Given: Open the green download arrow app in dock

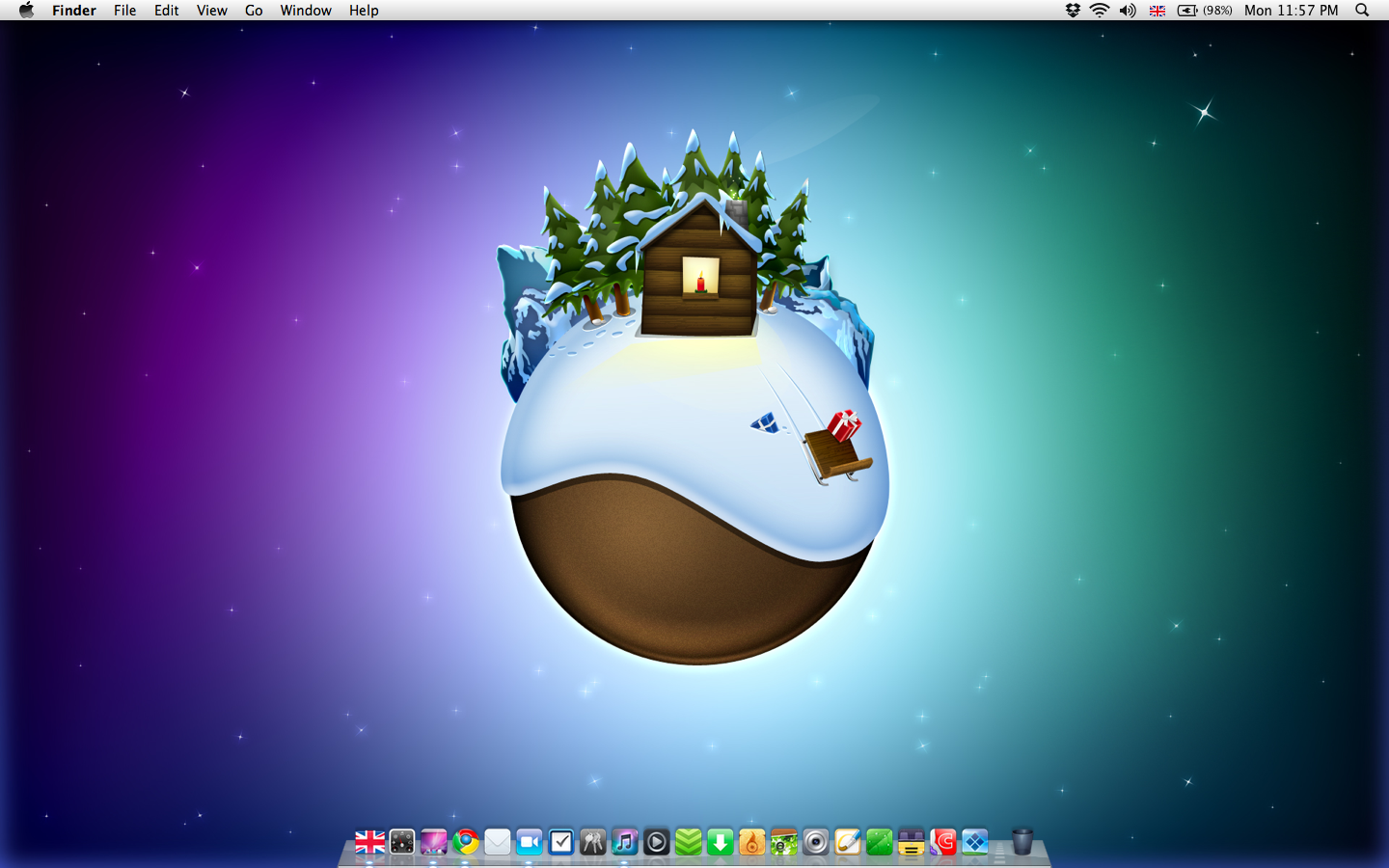Looking at the screenshot, I should click(721, 842).
